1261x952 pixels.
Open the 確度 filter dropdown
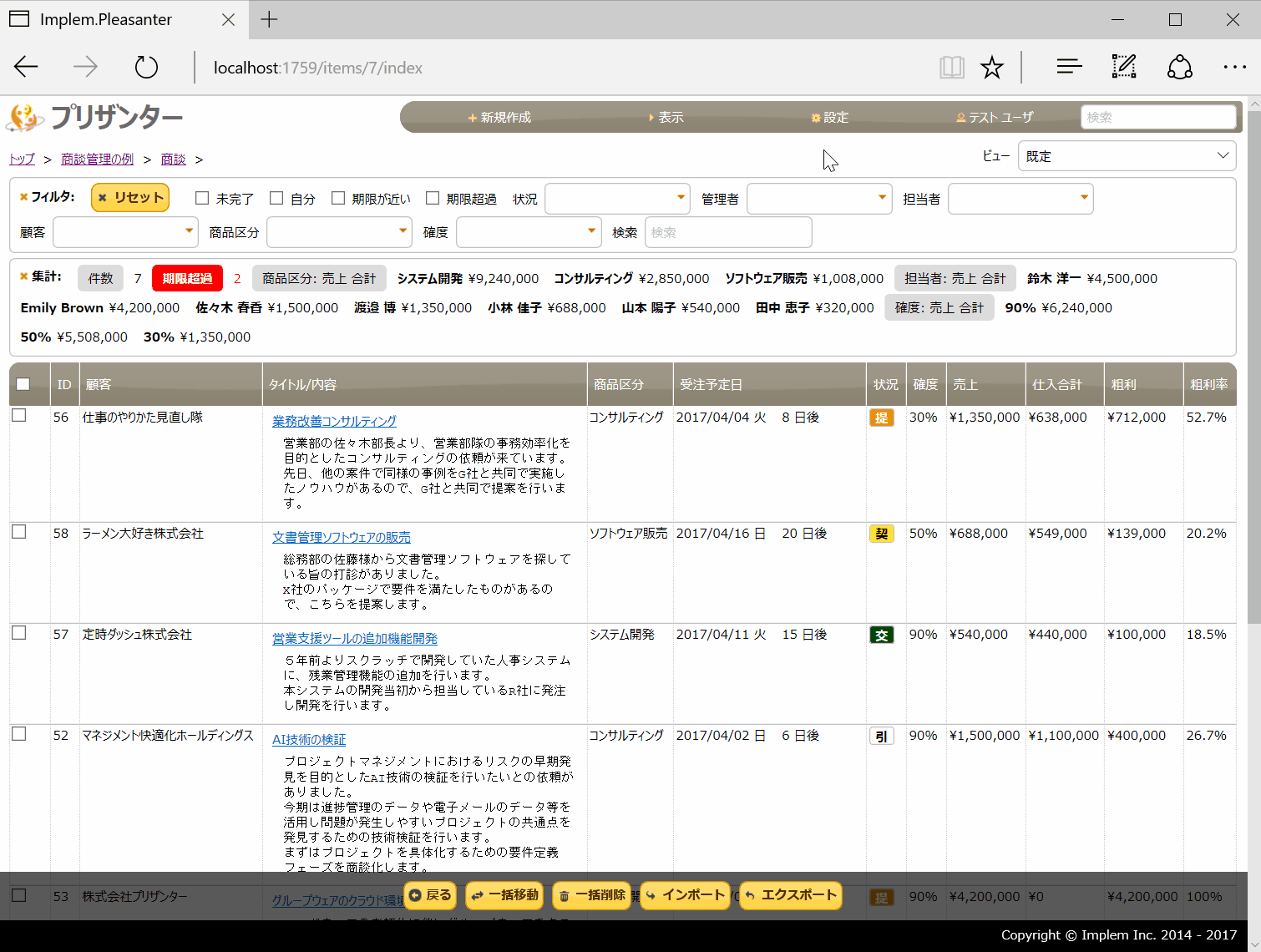pyautogui.click(x=529, y=232)
